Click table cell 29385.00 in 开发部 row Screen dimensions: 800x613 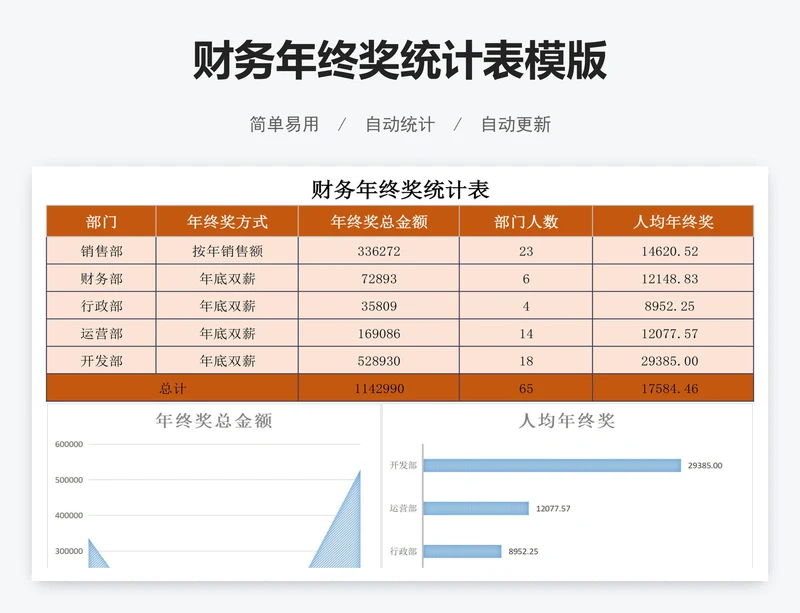(673, 361)
